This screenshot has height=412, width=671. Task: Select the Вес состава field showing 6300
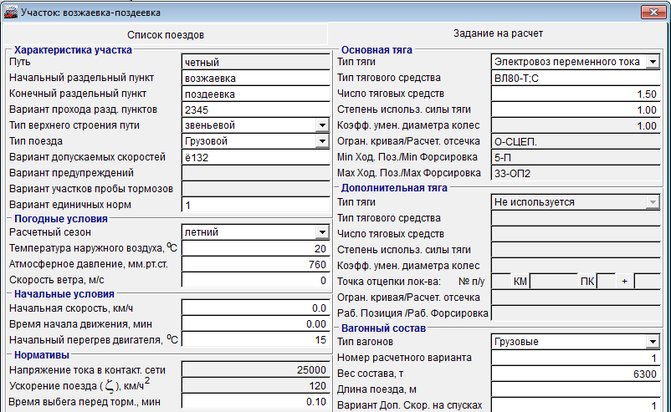pyautogui.click(x=575, y=373)
